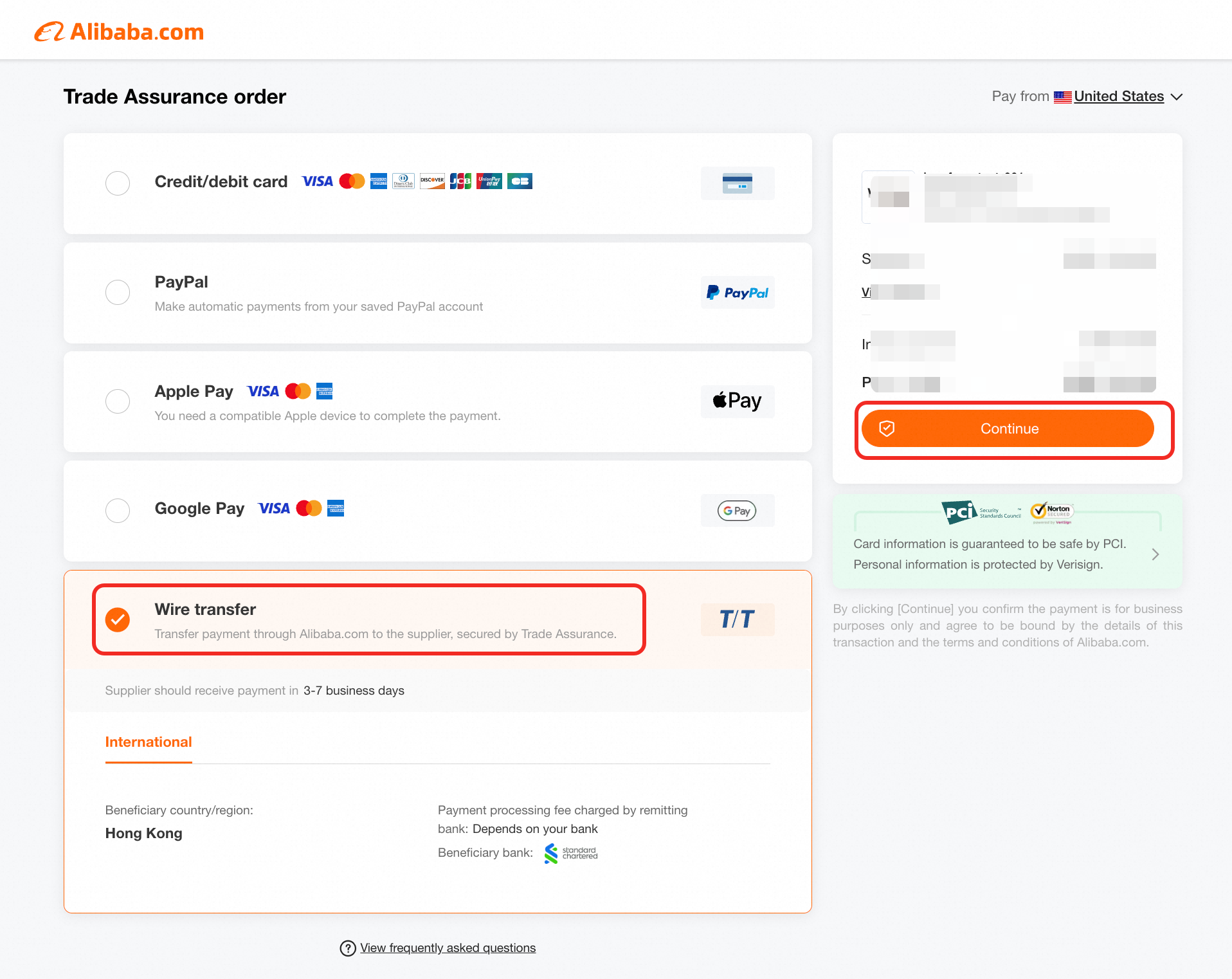The width and height of the screenshot is (1232, 979).
Task: Click the Trade Assurance order heading
Action: point(175,96)
